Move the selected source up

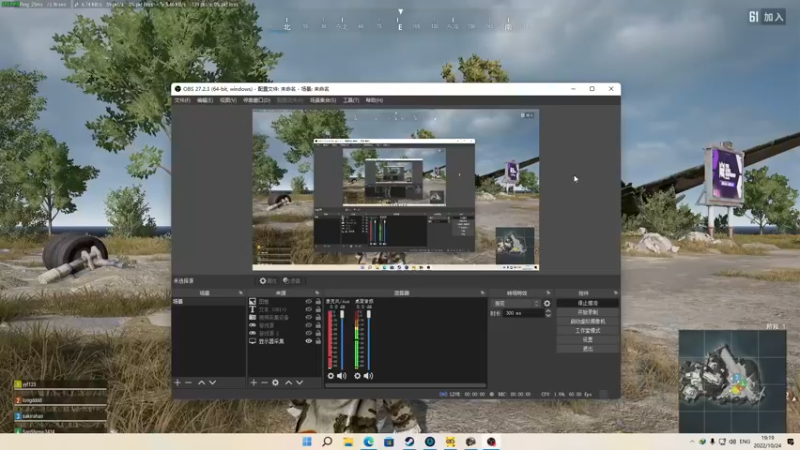click(x=289, y=382)
